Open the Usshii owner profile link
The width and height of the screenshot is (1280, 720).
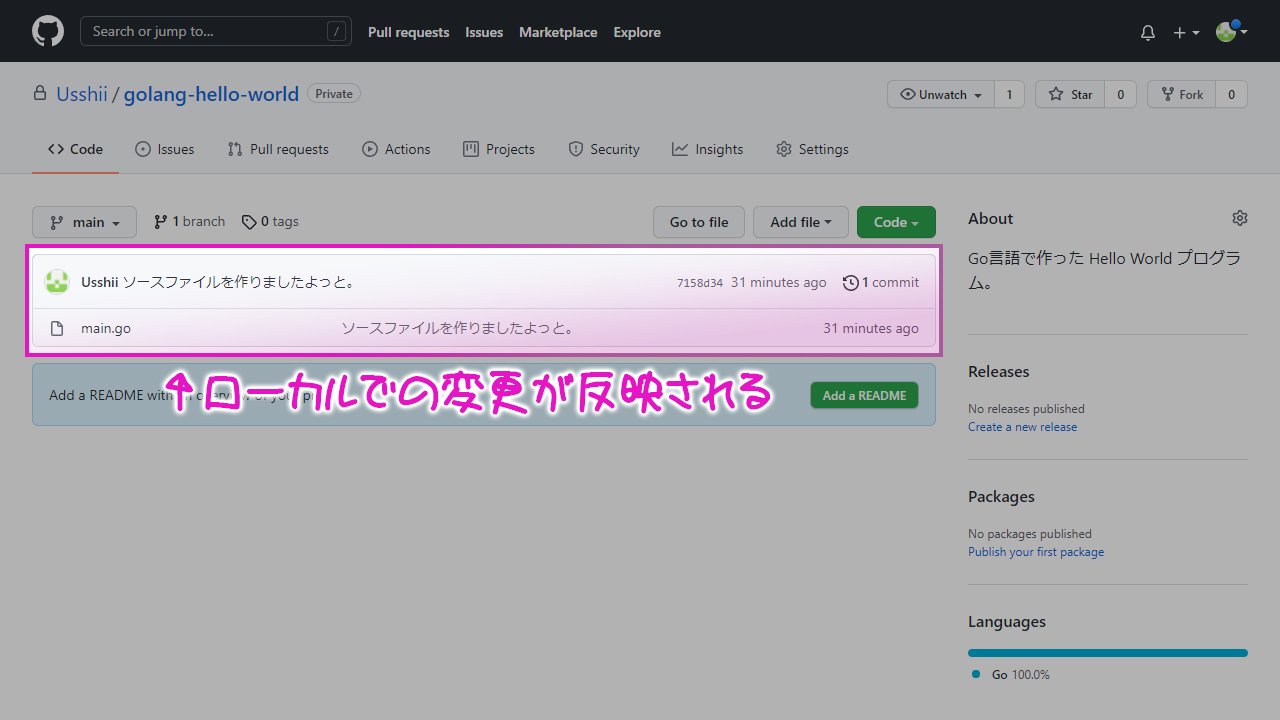[82, 94]
